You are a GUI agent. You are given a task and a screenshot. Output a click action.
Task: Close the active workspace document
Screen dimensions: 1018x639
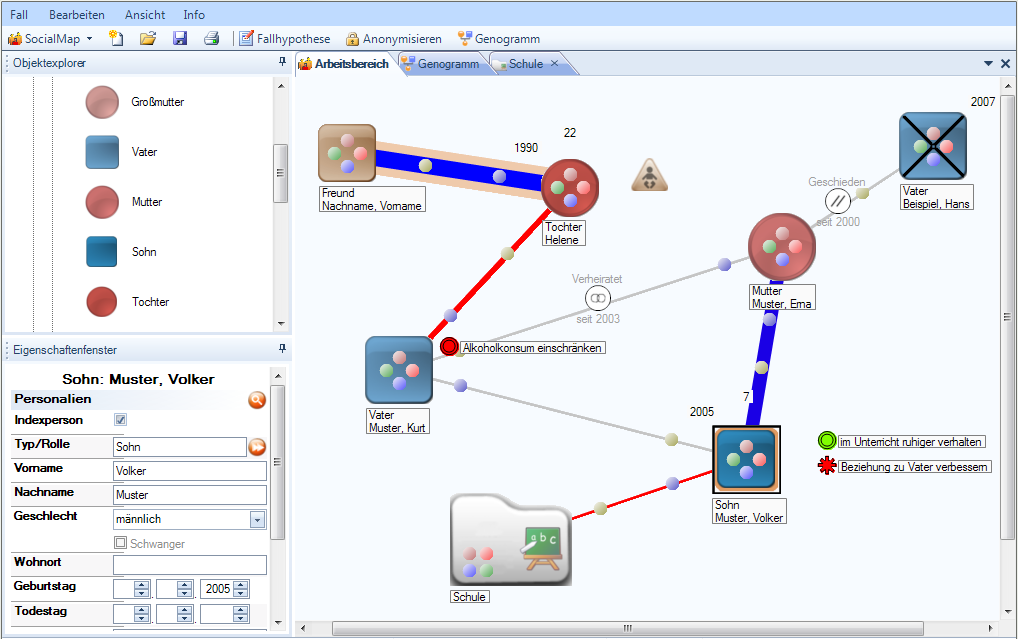pyautogui.click(x=1005, y=64)
